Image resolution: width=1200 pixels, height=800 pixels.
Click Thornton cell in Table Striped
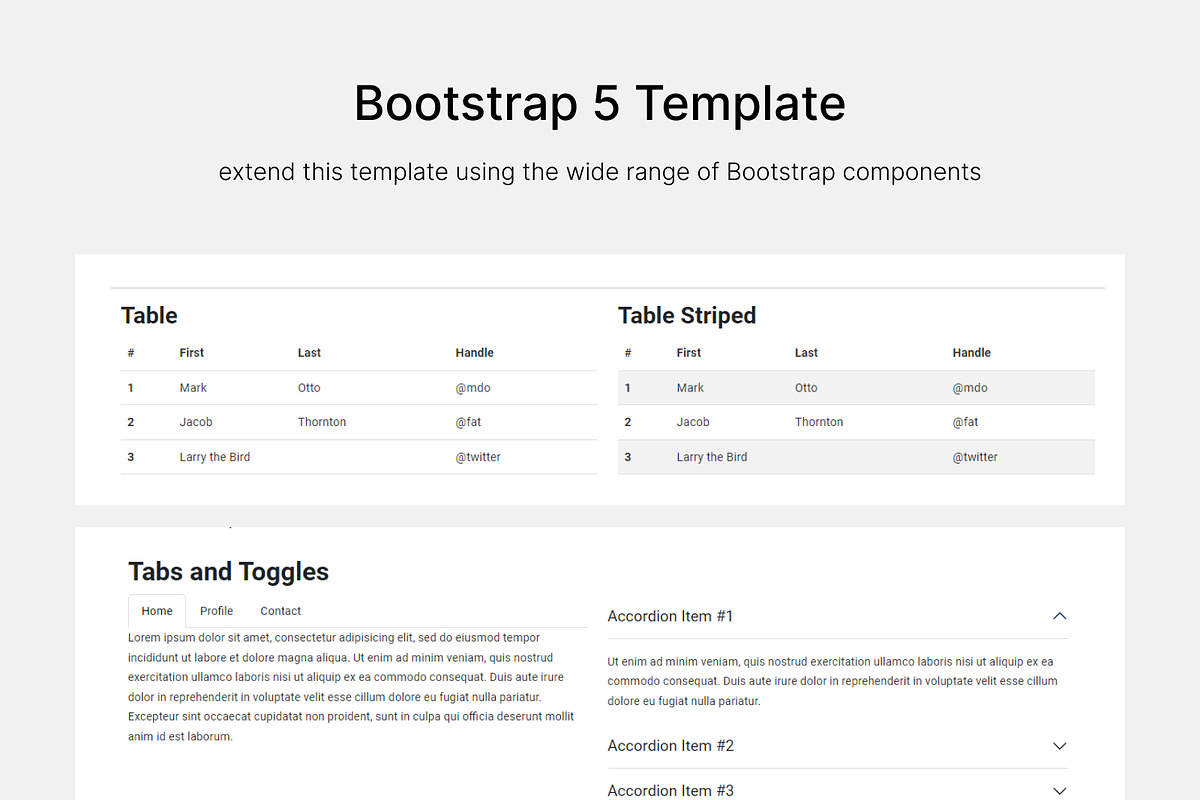click(819, 422)
